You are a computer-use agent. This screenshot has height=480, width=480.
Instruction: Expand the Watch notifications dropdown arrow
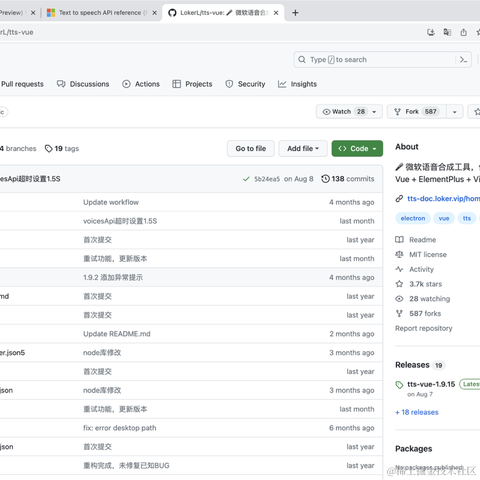tap(374, 112)
